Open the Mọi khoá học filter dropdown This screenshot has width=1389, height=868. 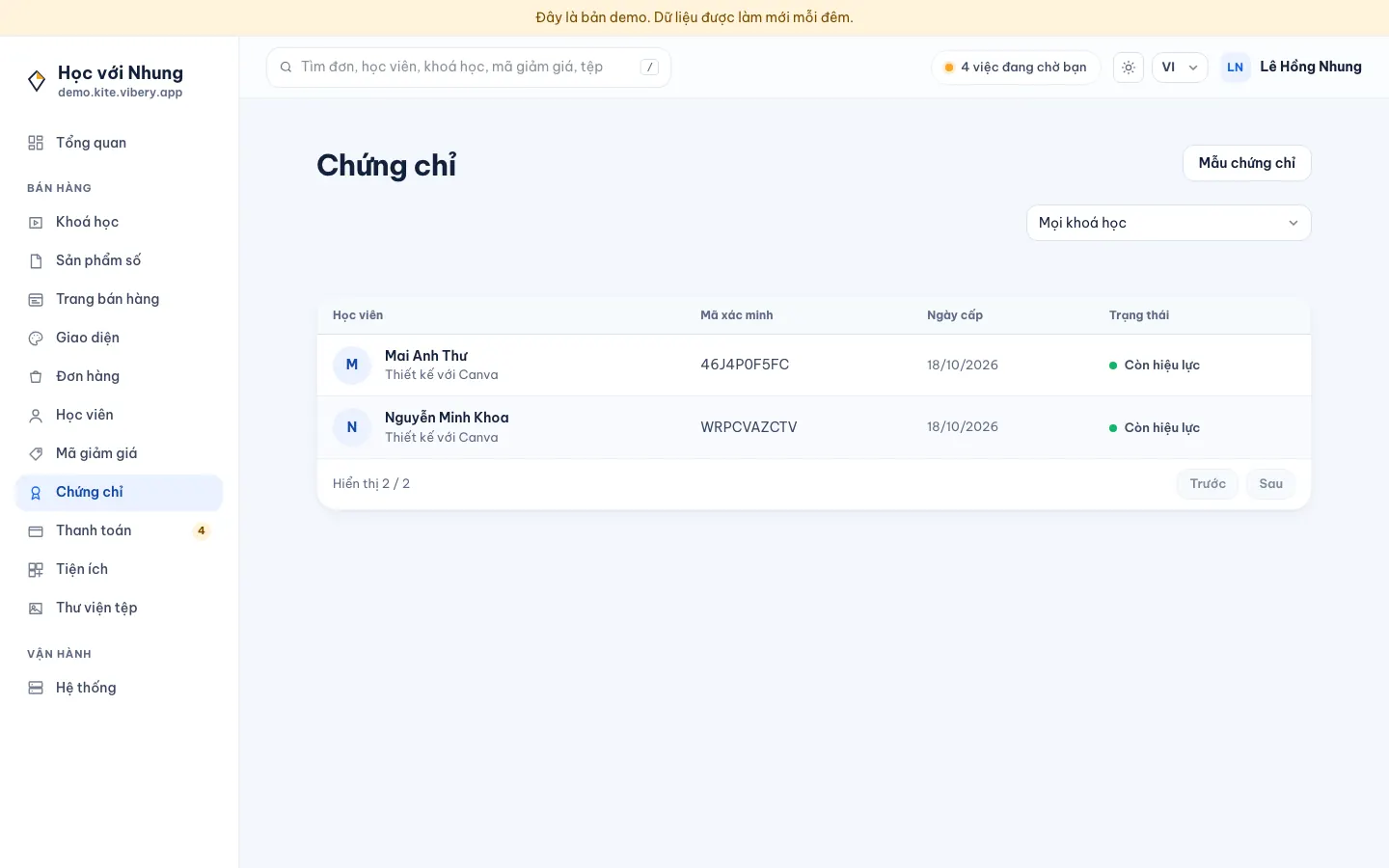pyautogui.click(x=1169, y=223)
